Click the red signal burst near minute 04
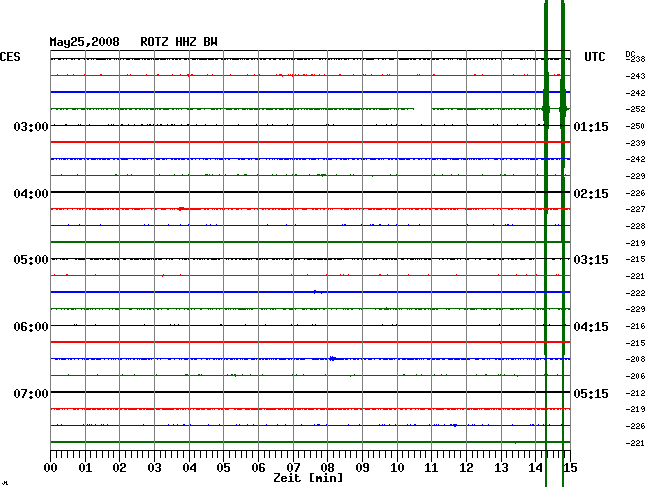 (x=181, y=209)
